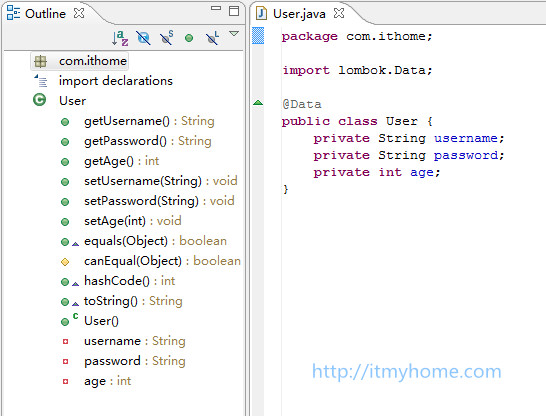Image resolution: width=546 pixels, height=416 pixels.
Task: Click the Outline view icon
Action: click(x=13, y=13)
